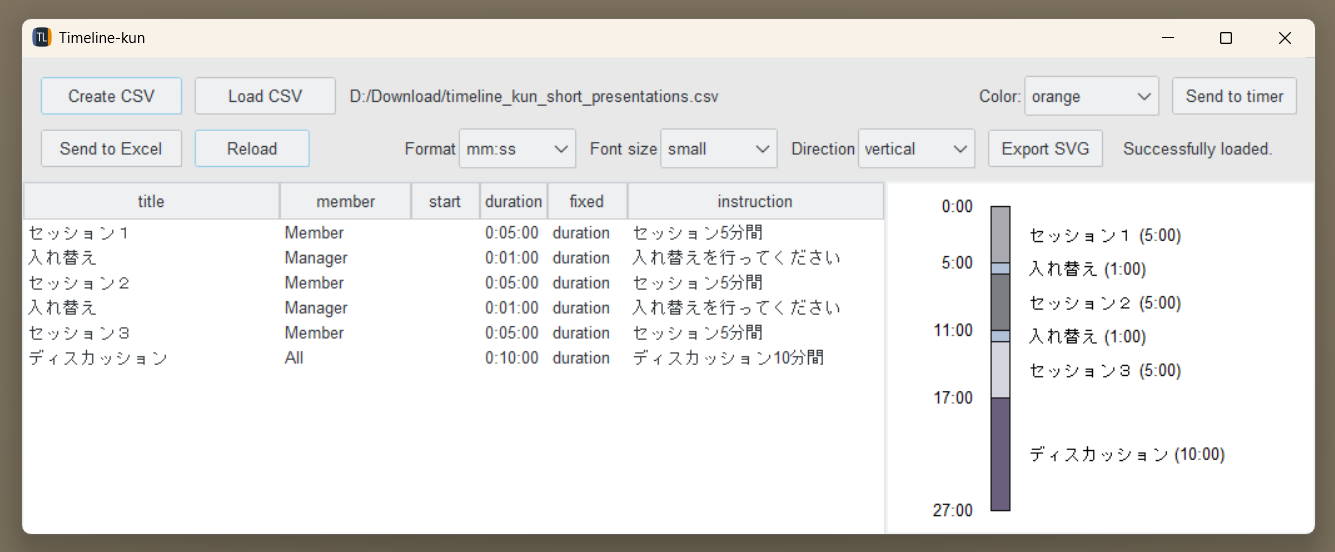Click the title column header
Image resolution: width=1335 pixels, height=552 pixels.
151,201
